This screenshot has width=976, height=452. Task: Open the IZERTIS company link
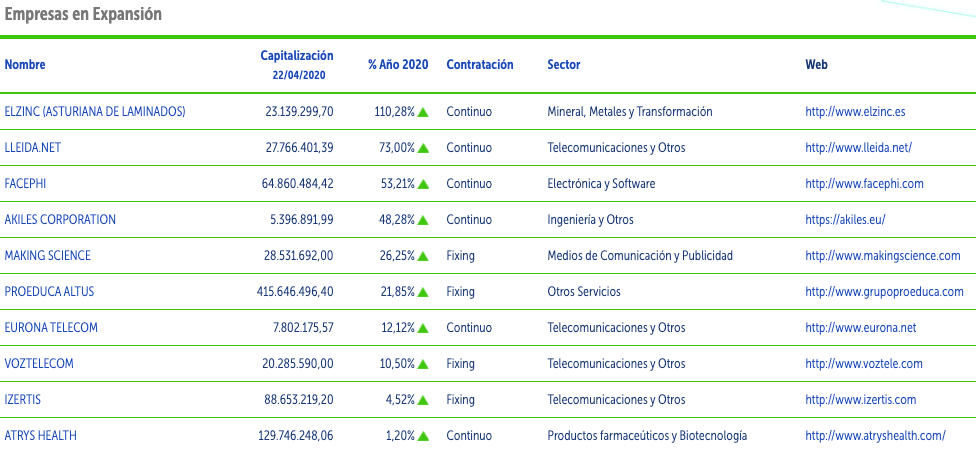pyautogui.click(x=23, y=400)
